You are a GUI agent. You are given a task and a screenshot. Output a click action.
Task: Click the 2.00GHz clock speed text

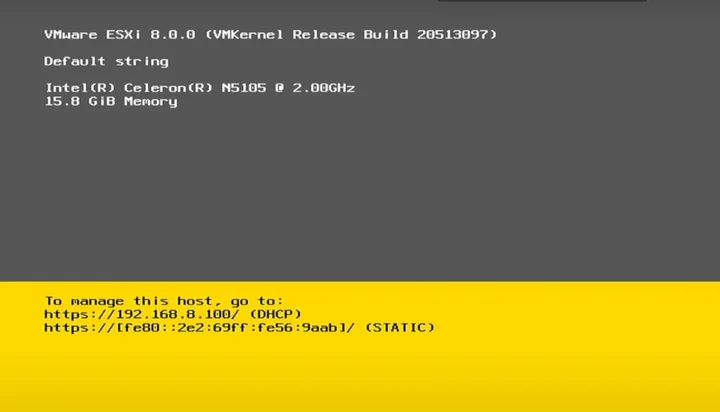point(324,88)
